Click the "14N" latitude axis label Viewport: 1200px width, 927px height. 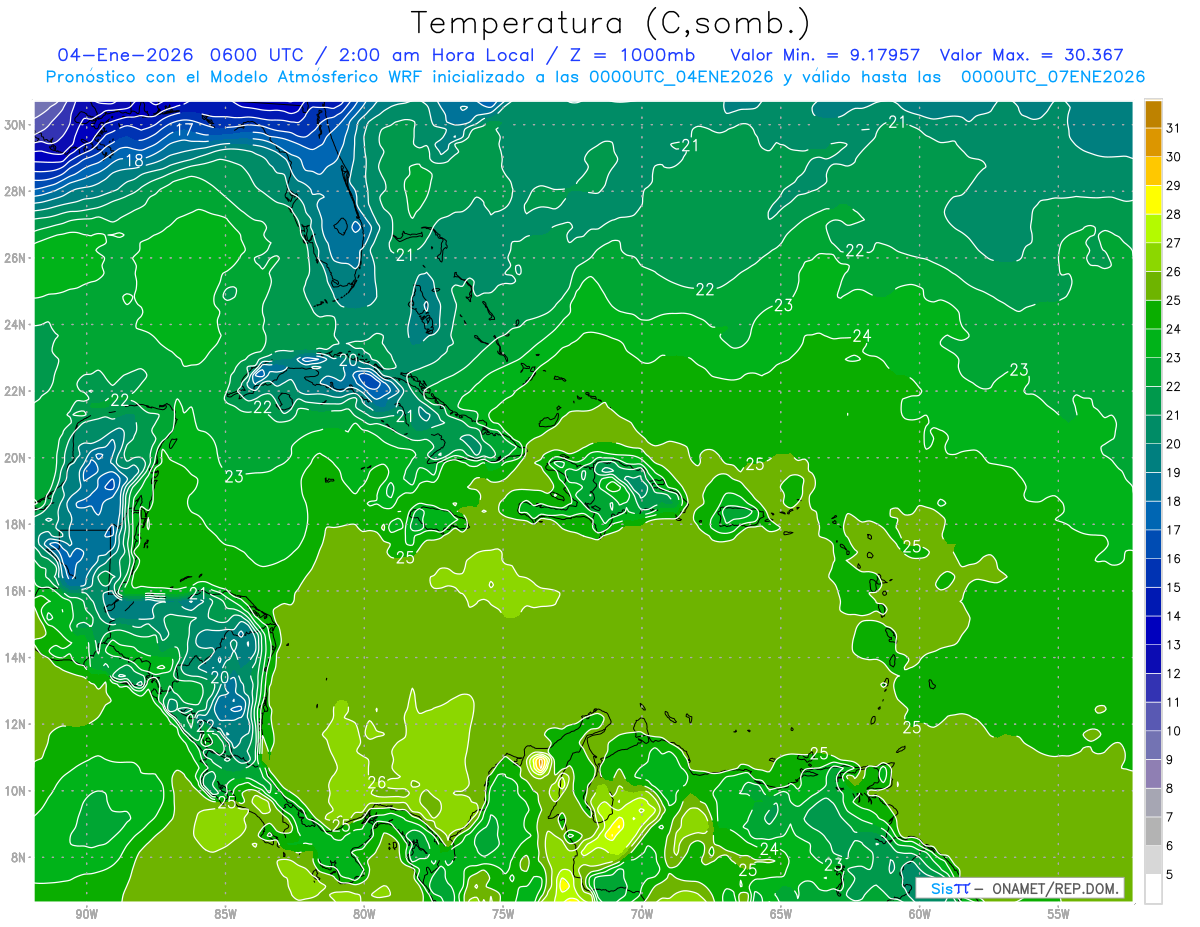coord(16,658)
